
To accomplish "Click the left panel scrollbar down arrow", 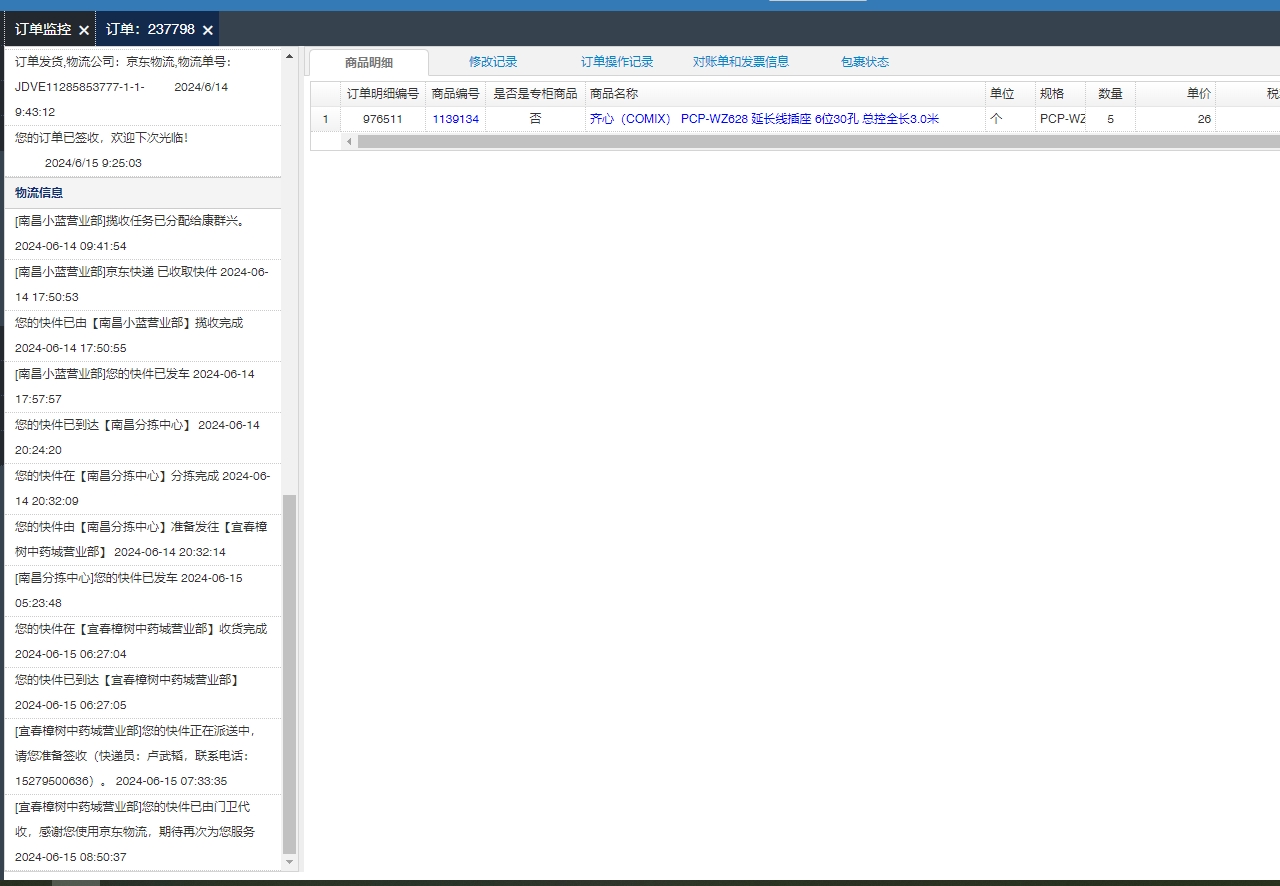I will click(x=290, y=862).
